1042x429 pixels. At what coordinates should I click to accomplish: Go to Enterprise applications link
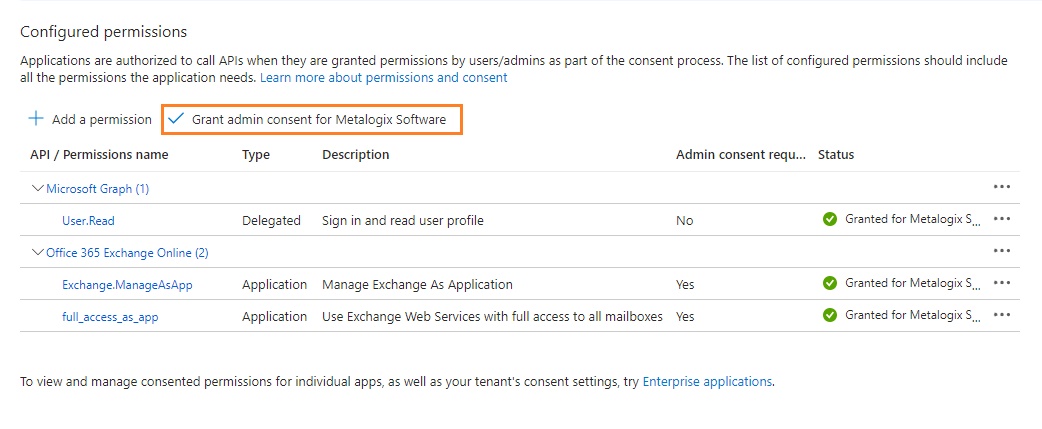click(707, 381)
